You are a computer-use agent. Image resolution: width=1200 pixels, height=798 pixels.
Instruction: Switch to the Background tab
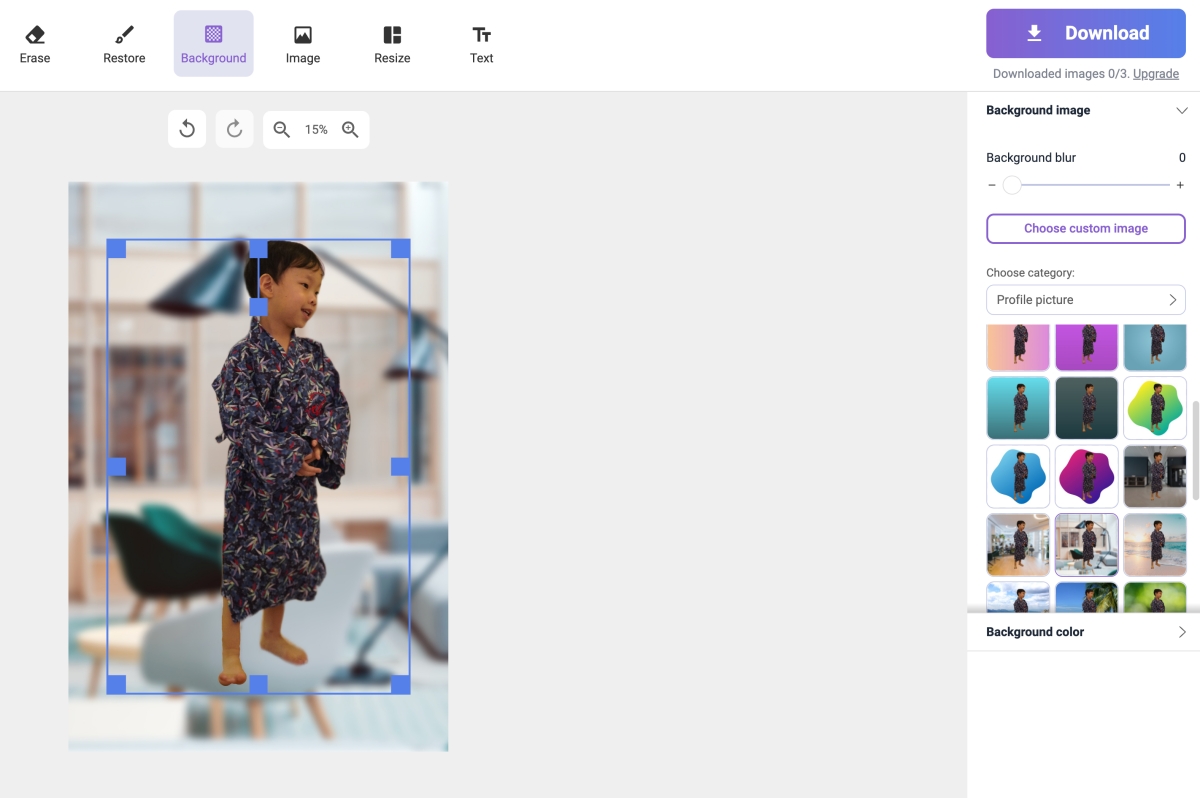(213, 44)
